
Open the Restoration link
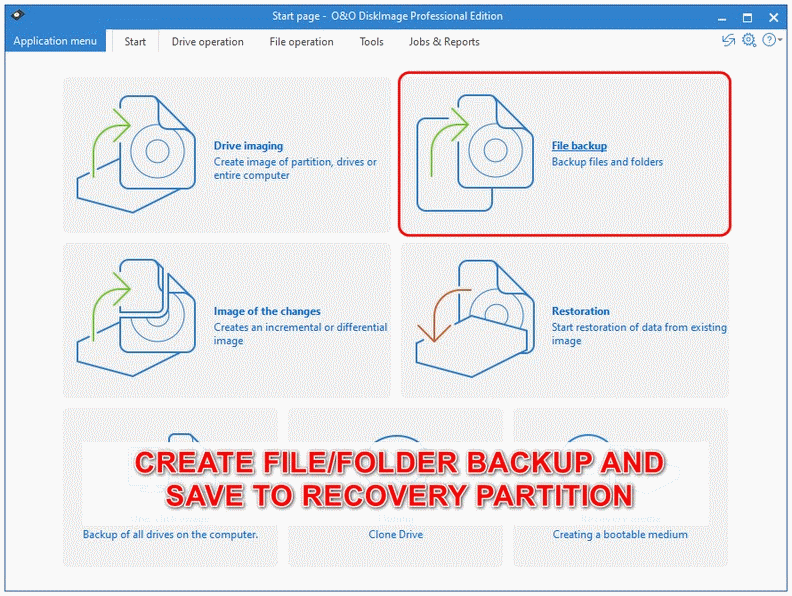580,311
